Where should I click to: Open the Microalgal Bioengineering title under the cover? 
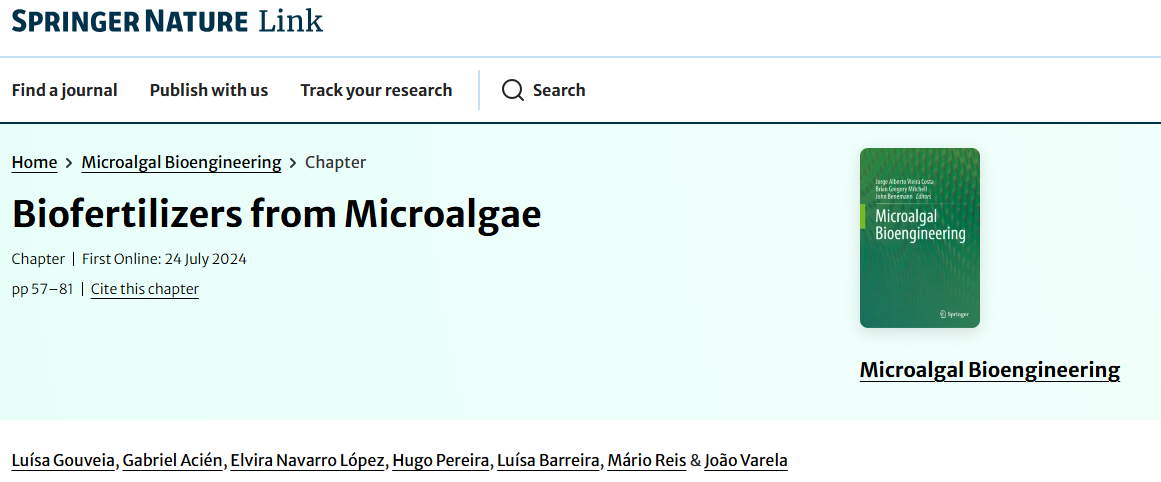coord(990,369)
